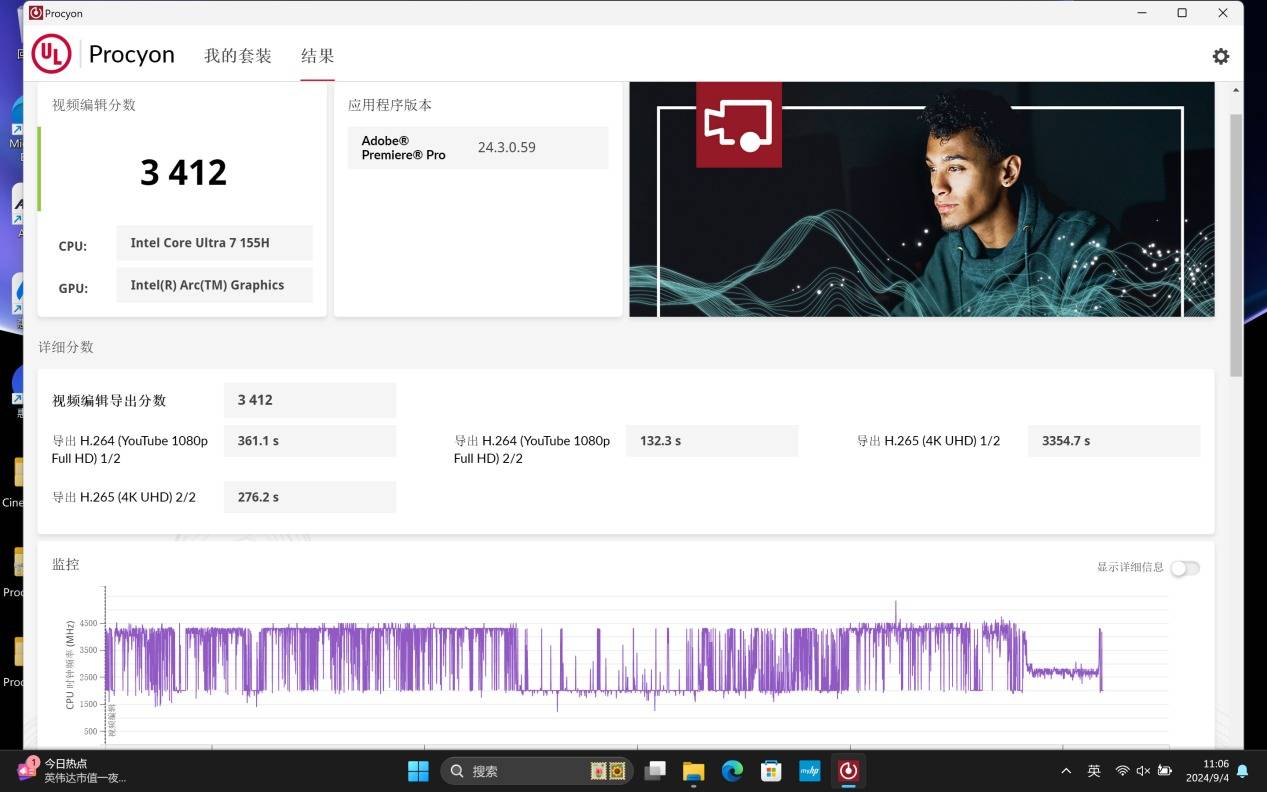The width and height of the screenshot is (1267, 792).
Task: Click the red video editing benchmark icon
Action: point(738,124)
